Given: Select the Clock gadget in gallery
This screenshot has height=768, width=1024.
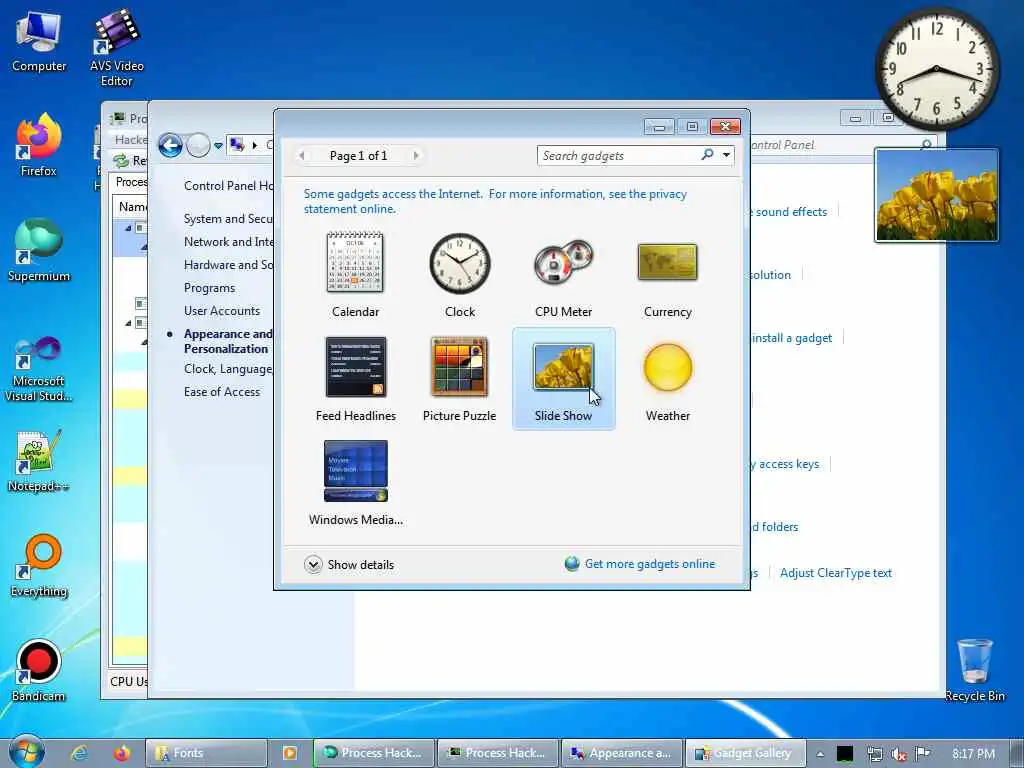Looking at the screenshot, I should (x=460, y=274).
